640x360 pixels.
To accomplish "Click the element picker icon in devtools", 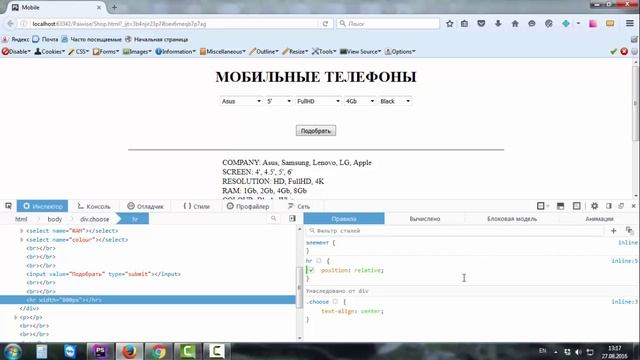I will [8, 206].
